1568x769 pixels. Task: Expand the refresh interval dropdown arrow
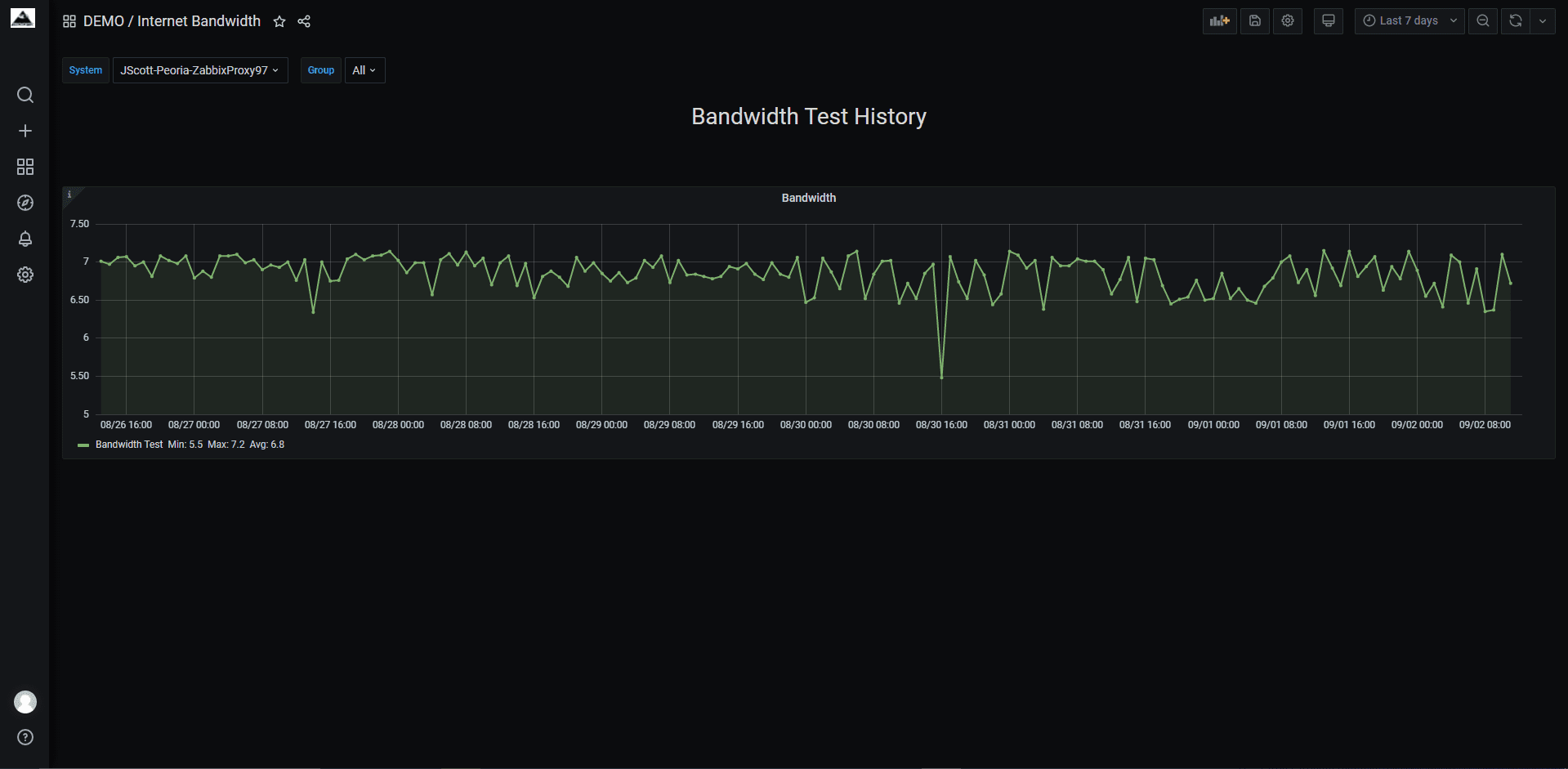[x=1543, y=21]
